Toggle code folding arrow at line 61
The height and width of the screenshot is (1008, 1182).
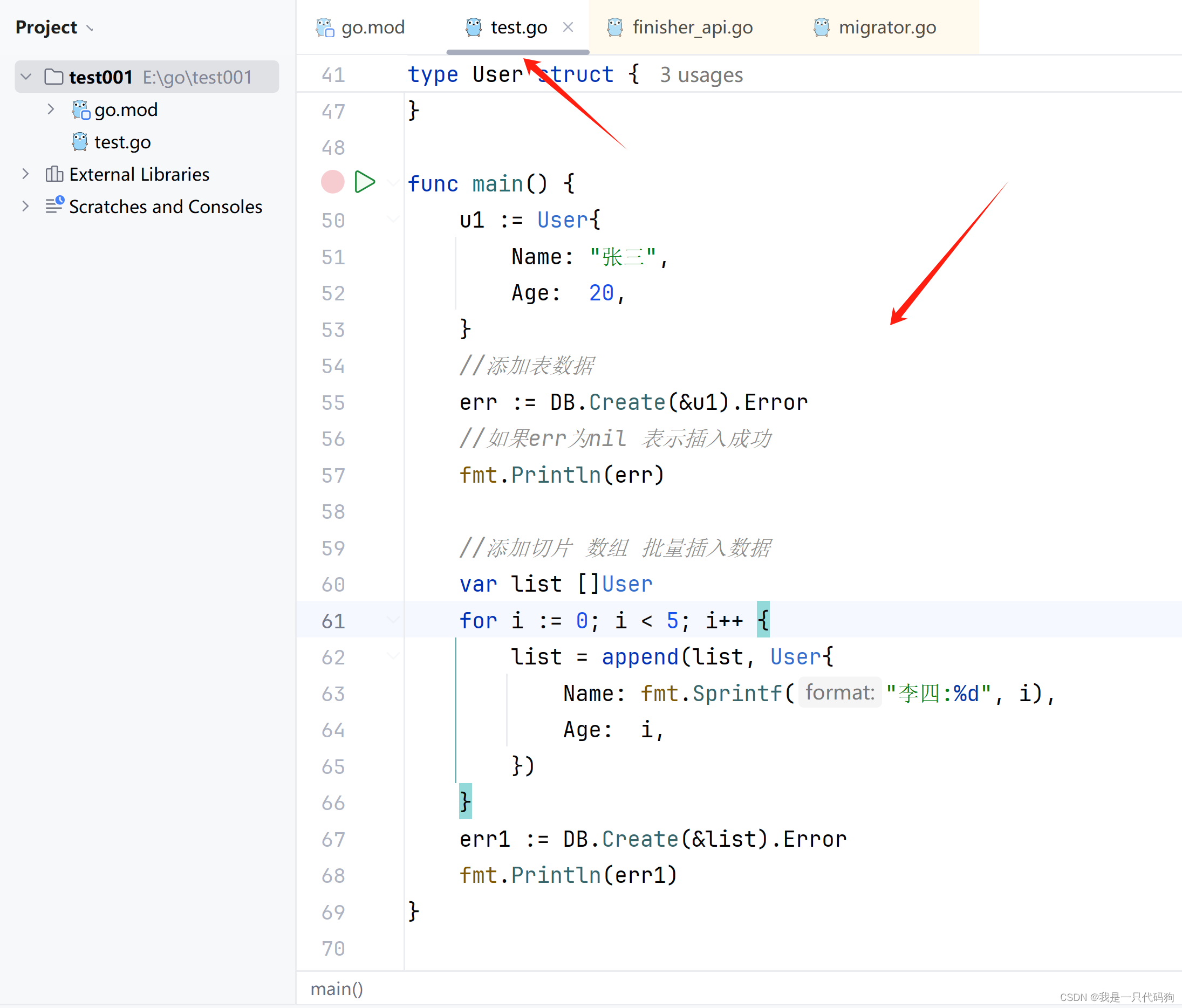point(393,620)
